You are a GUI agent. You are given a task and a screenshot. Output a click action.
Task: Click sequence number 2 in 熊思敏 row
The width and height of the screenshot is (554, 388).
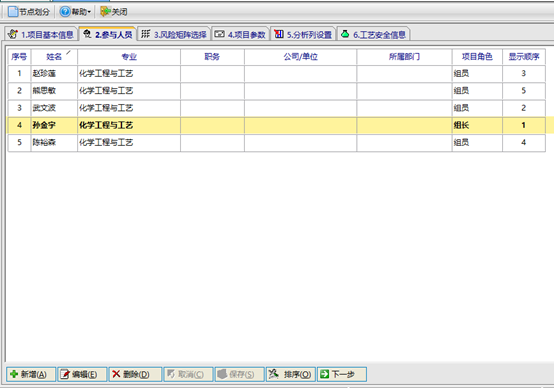(x=19, y=91)
